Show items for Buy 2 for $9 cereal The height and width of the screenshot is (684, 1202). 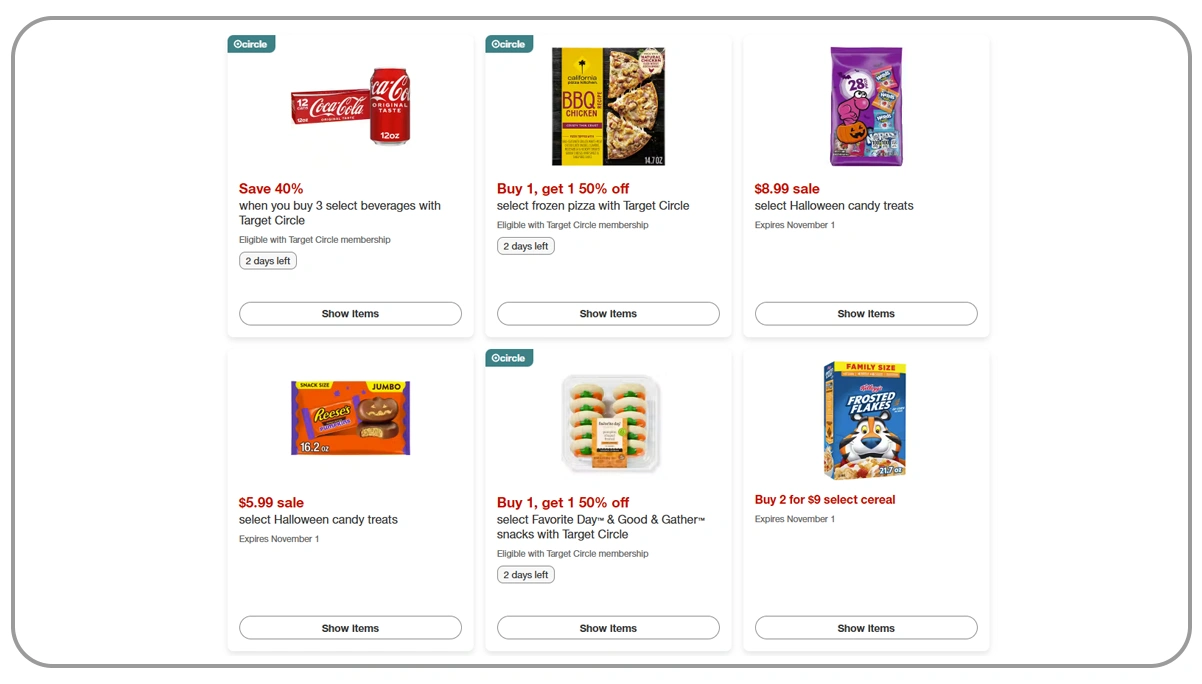pos(866,627)
